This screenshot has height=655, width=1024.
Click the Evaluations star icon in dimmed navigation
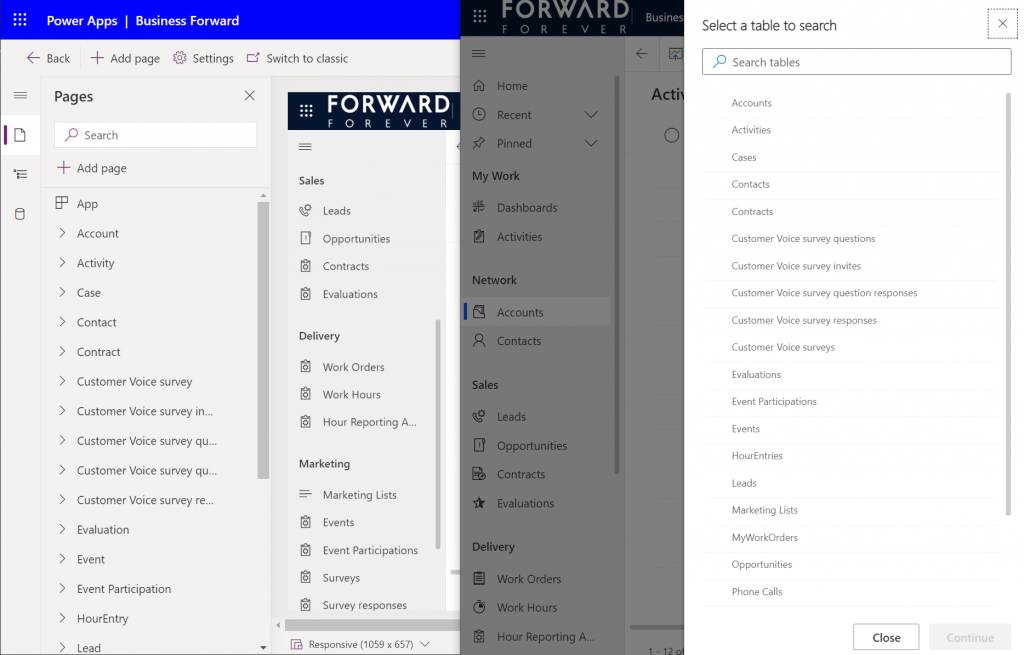click(479, 503)
